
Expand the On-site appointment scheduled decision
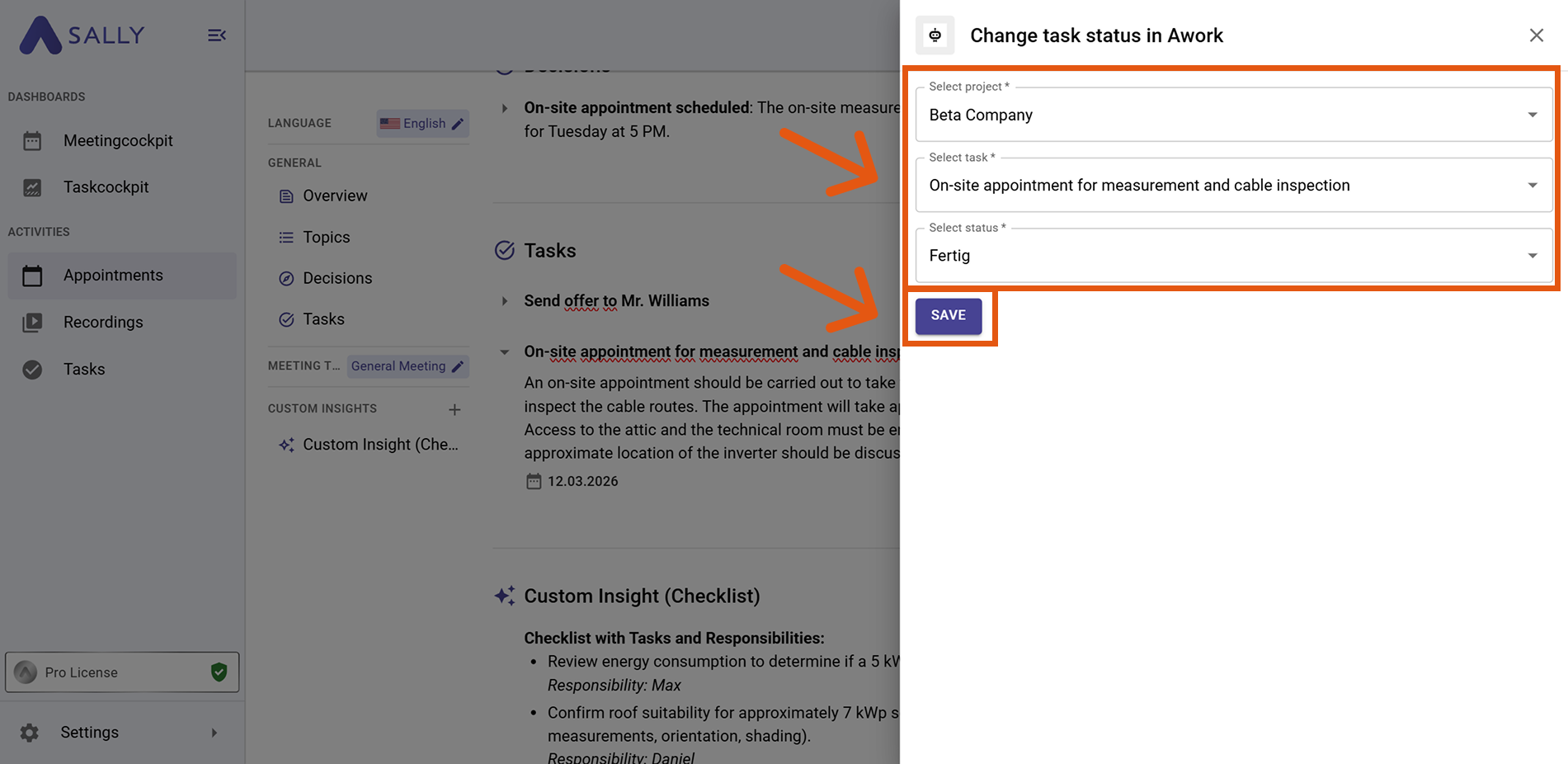click(505, 108)
